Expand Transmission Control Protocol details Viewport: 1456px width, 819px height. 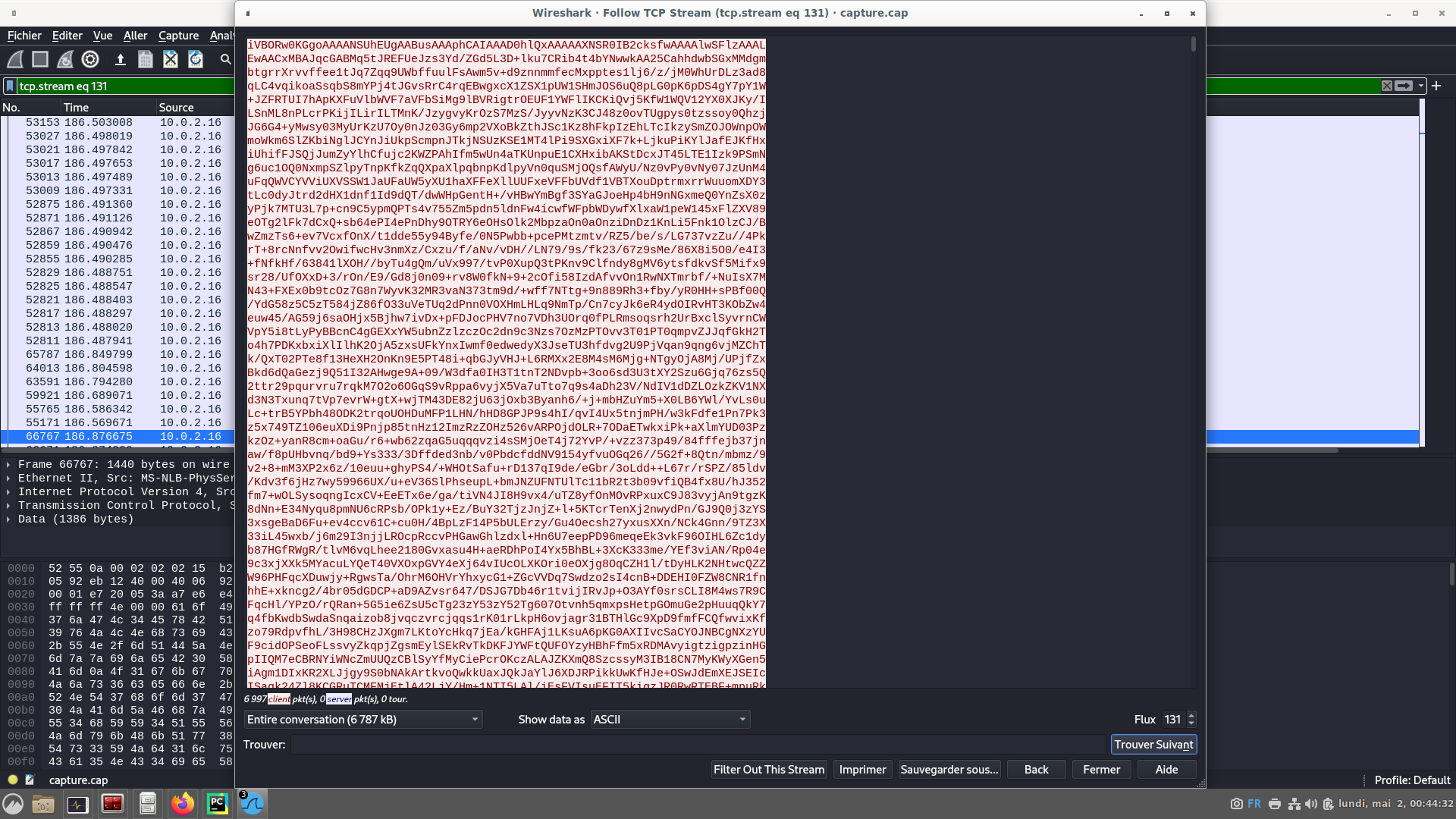pos(8,505)
